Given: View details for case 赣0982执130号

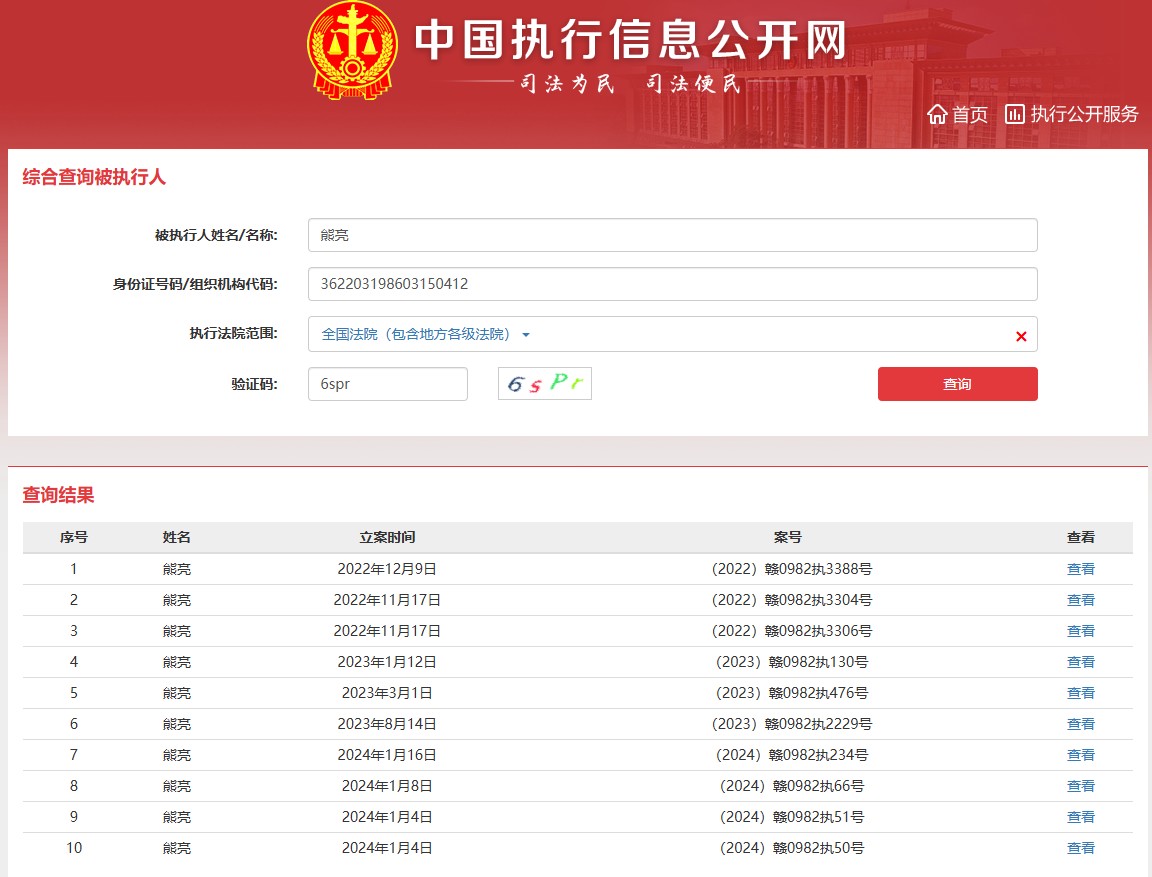Looking at the screenshot, I should pos(1080,662).
